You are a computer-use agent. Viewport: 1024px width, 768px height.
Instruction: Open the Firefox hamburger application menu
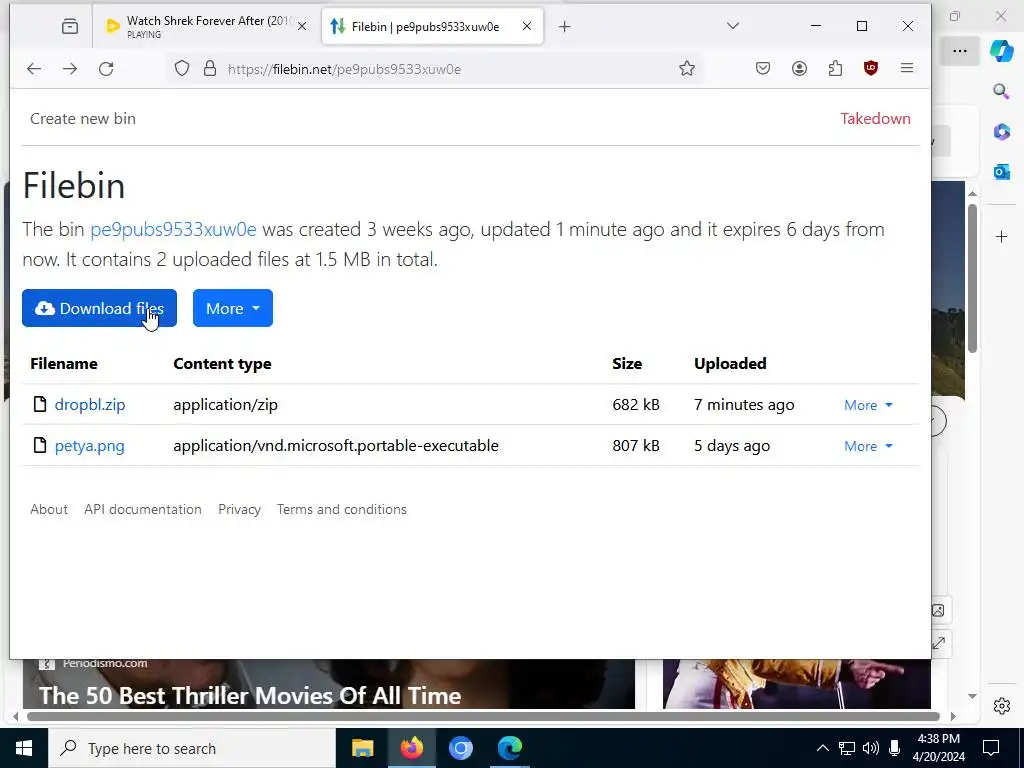tap(907, 68)
